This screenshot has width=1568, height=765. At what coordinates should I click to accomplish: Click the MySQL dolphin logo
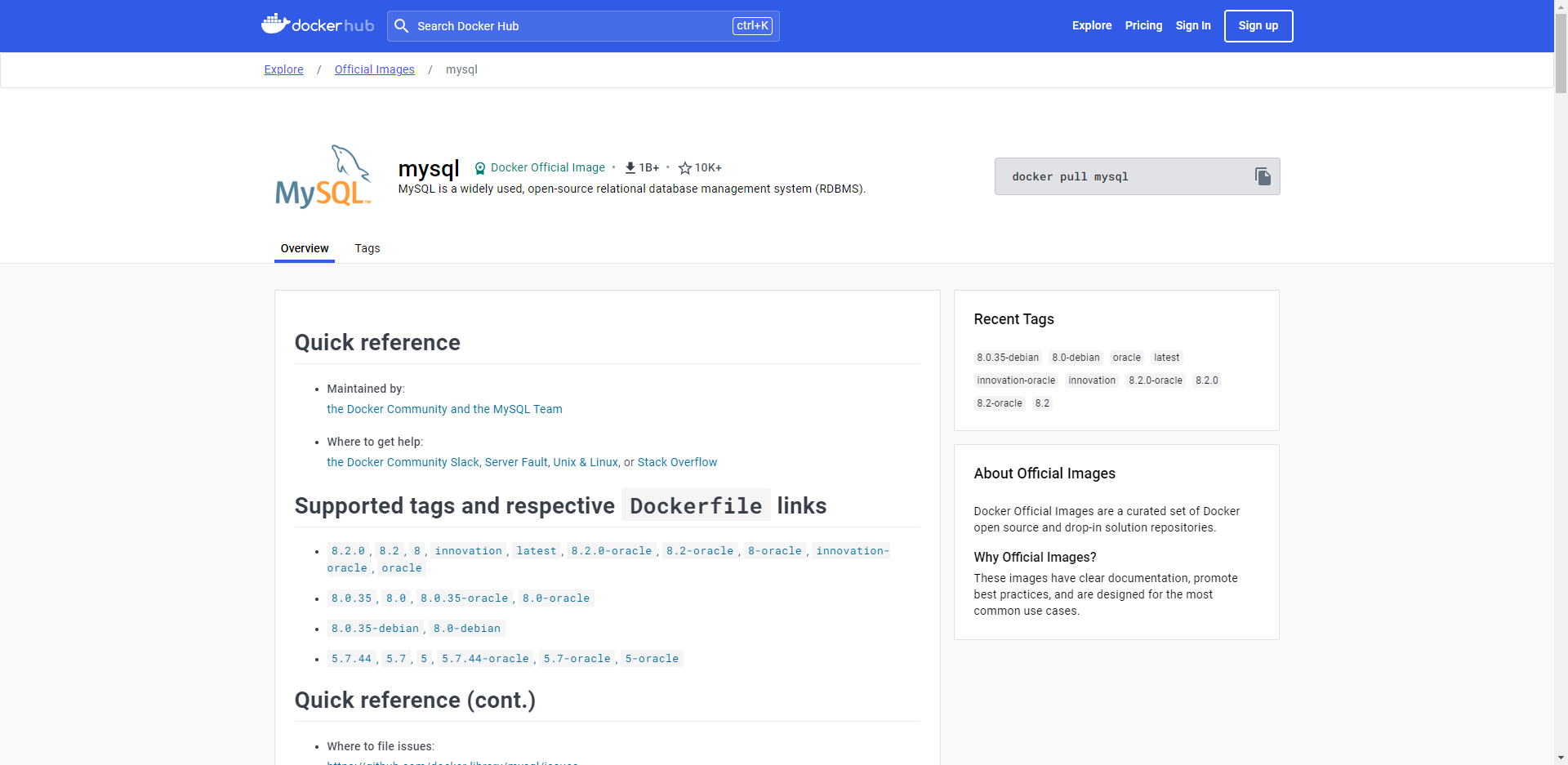click(324, 176)
